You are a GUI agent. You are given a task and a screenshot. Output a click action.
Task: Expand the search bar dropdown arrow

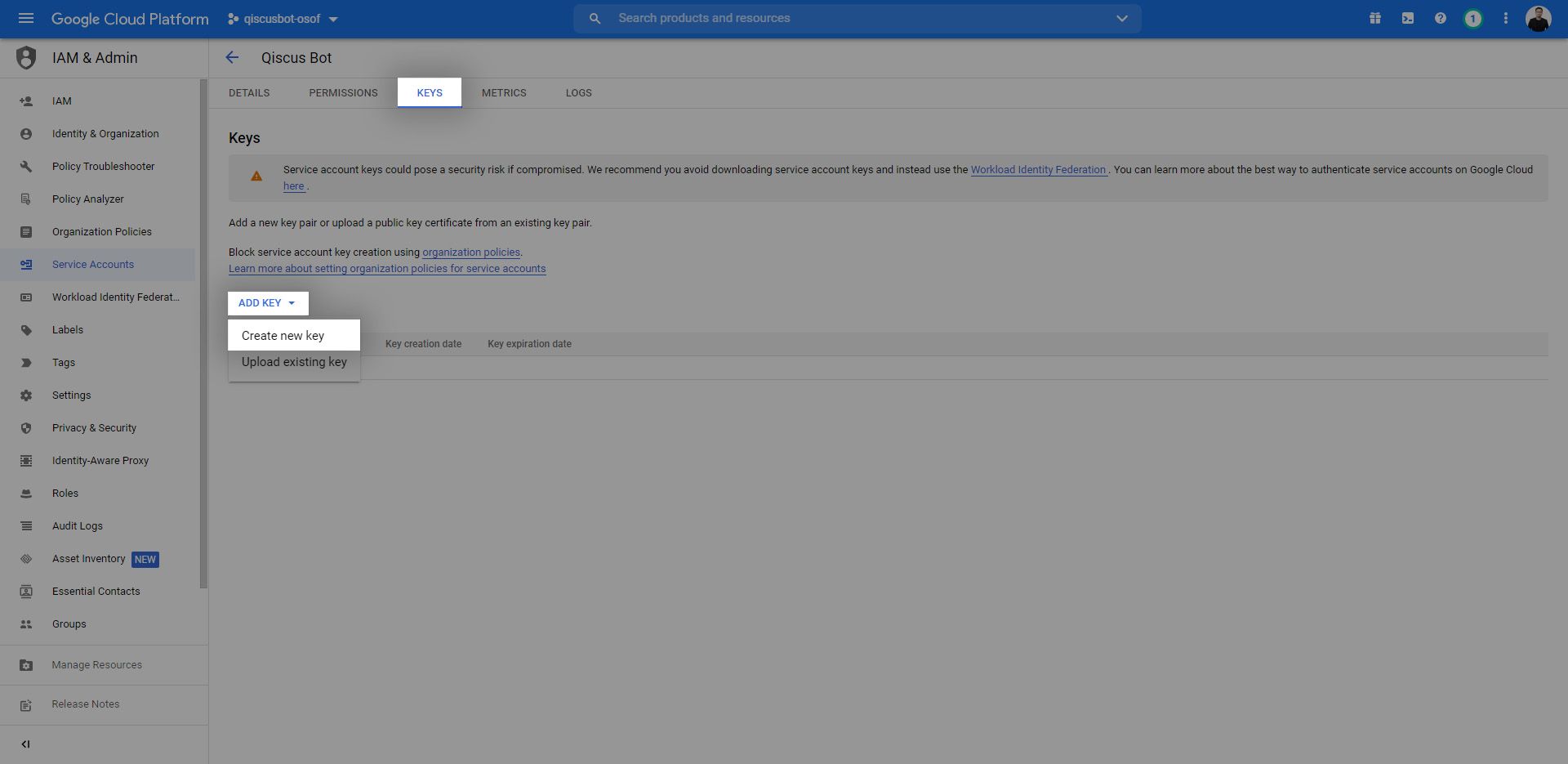click(1122, 18)
